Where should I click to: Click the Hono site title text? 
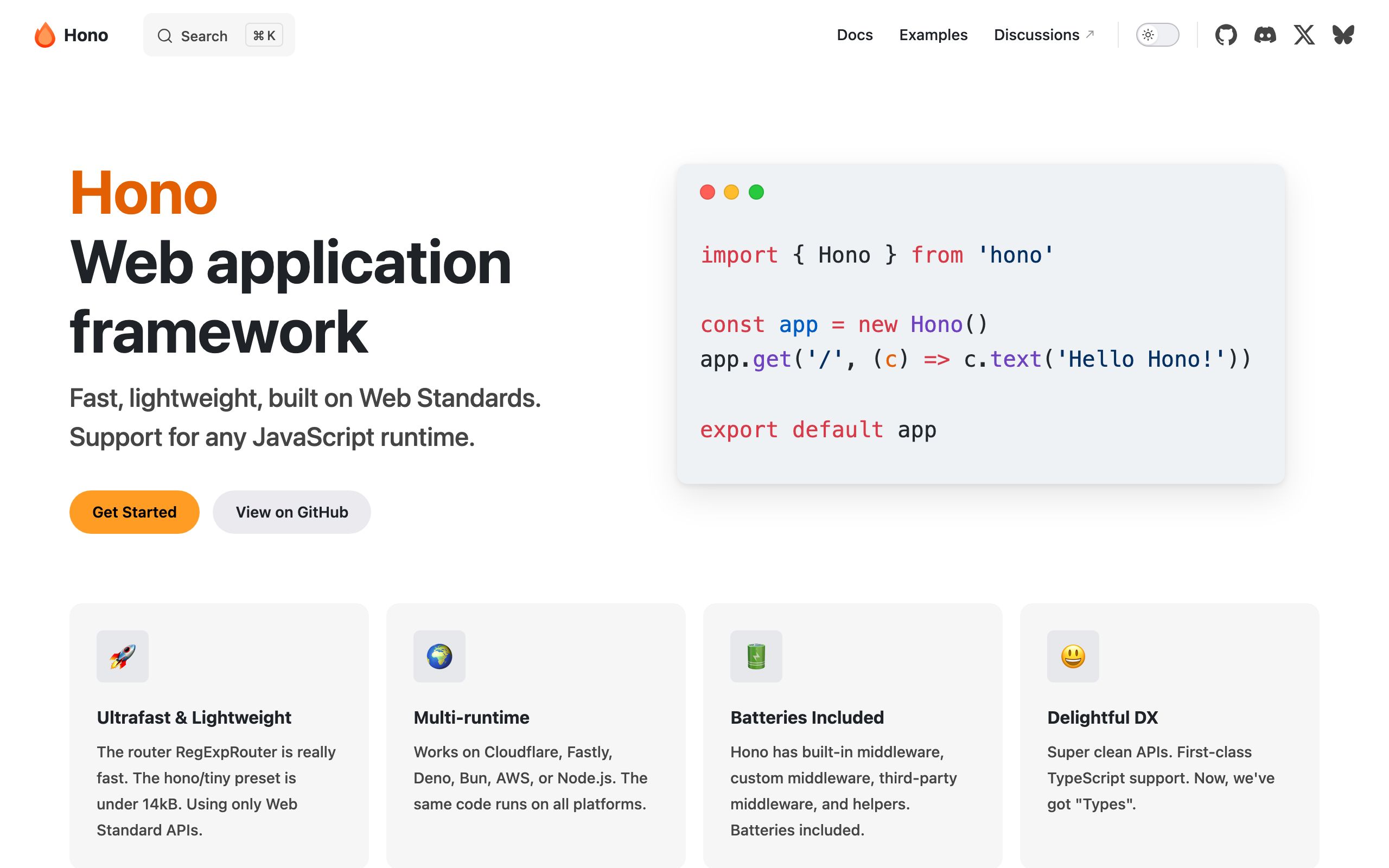86,35
